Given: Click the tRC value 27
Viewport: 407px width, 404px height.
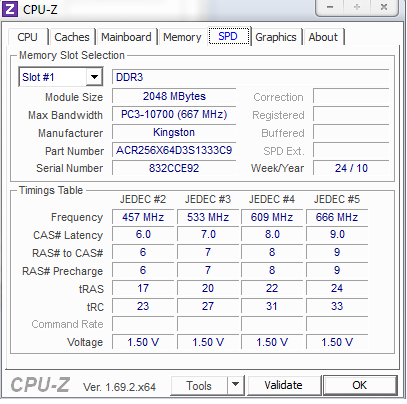Looking at the screenshot, I should 208,306.
